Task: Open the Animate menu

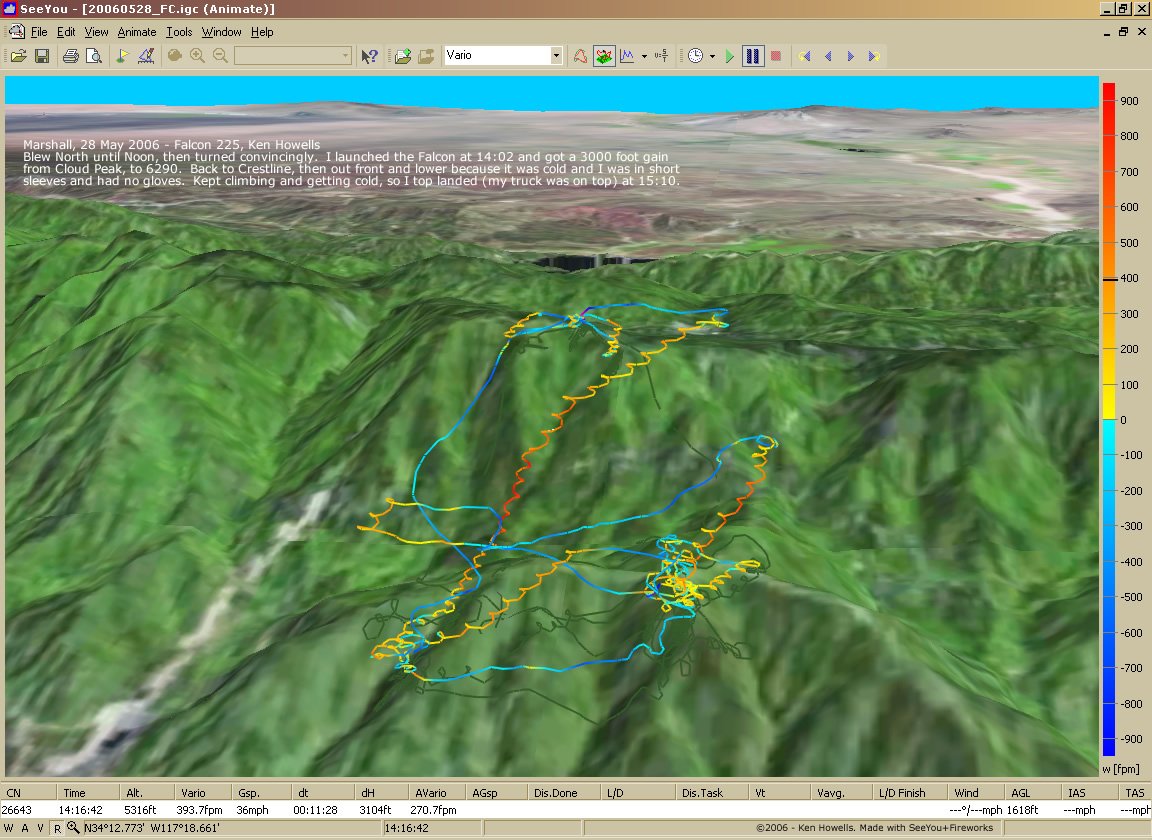Action: [137, 32]
